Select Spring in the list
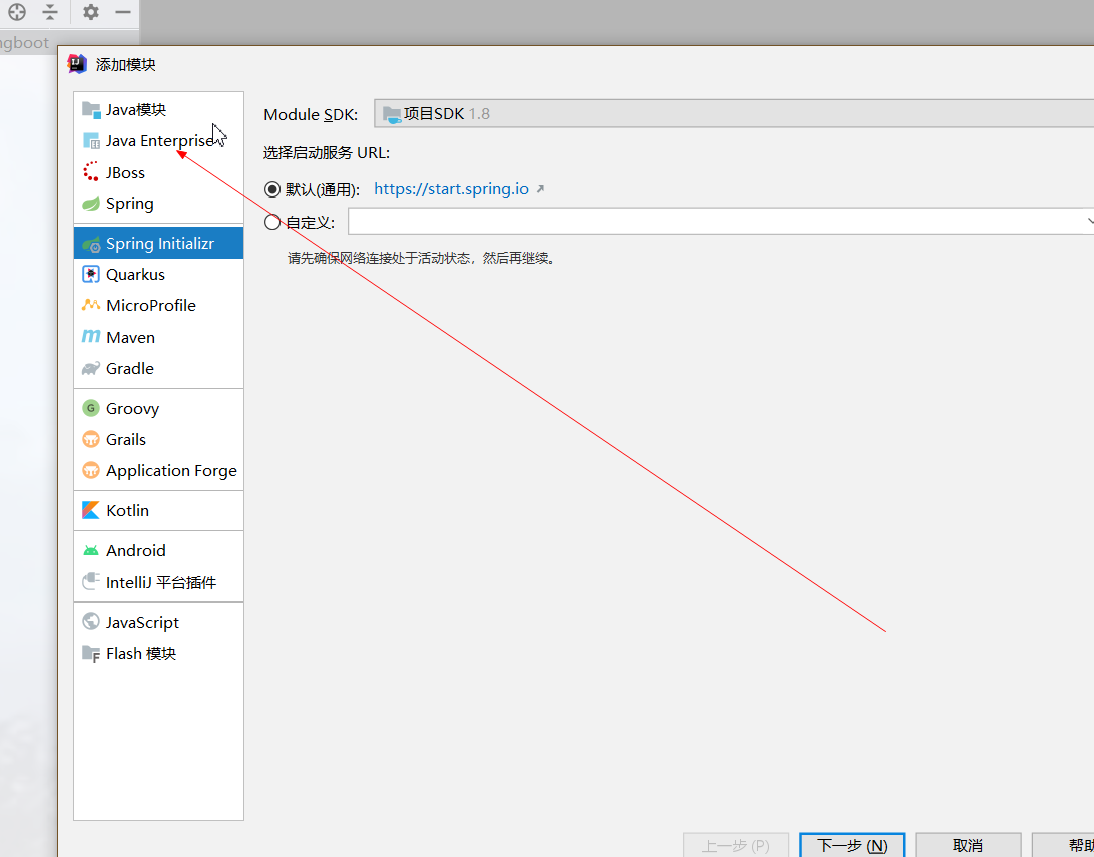 (x=158, y=204)
